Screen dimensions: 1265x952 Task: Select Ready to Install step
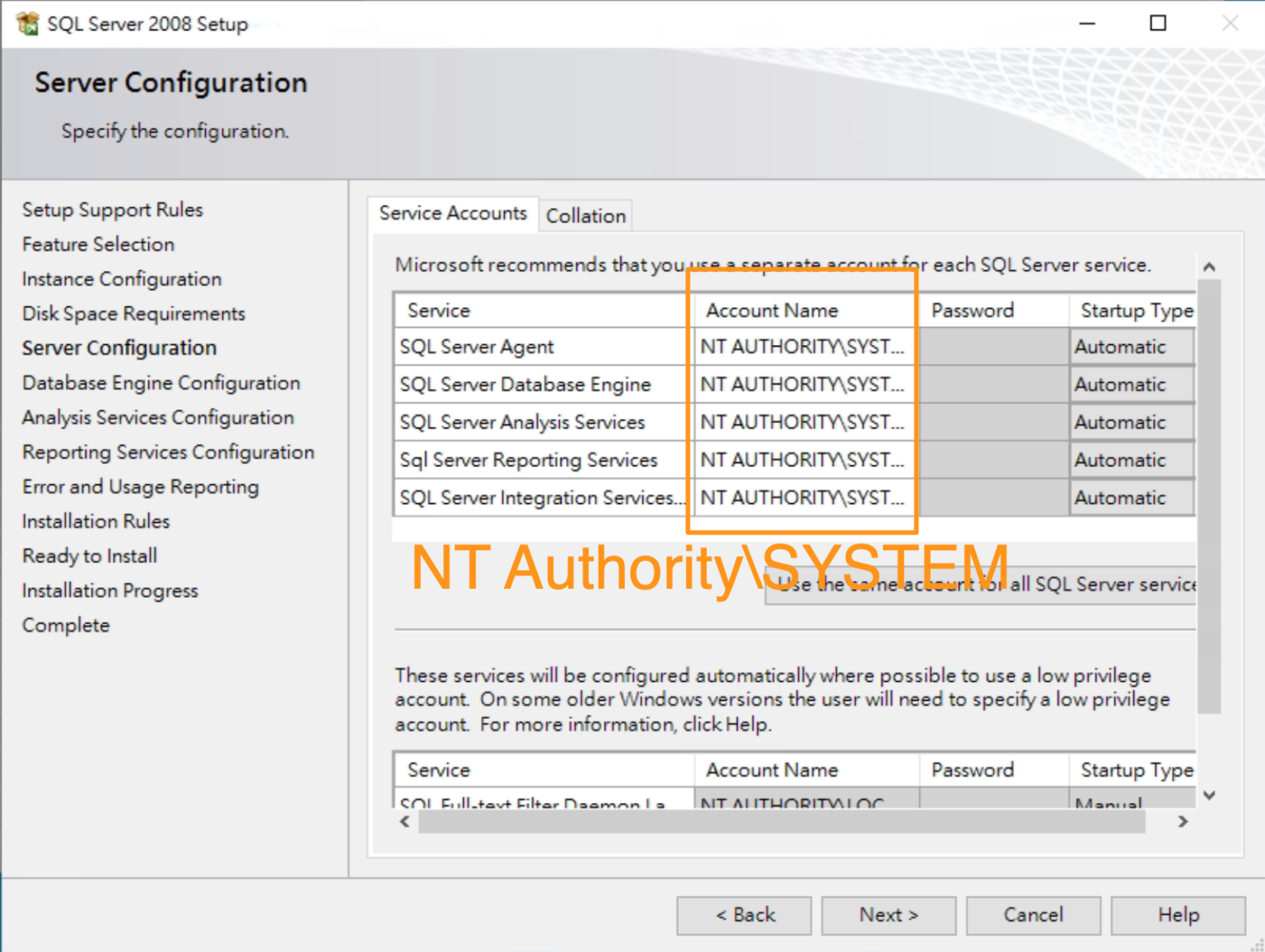(89, 555)
